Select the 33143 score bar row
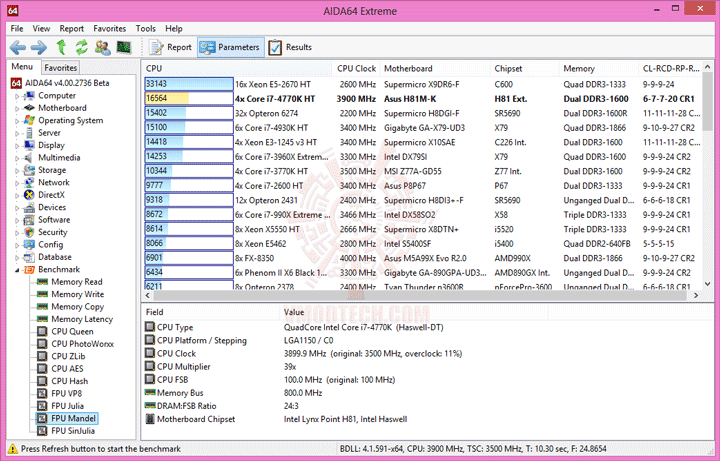Screen dimensions: 720x461 click(189, 84)
